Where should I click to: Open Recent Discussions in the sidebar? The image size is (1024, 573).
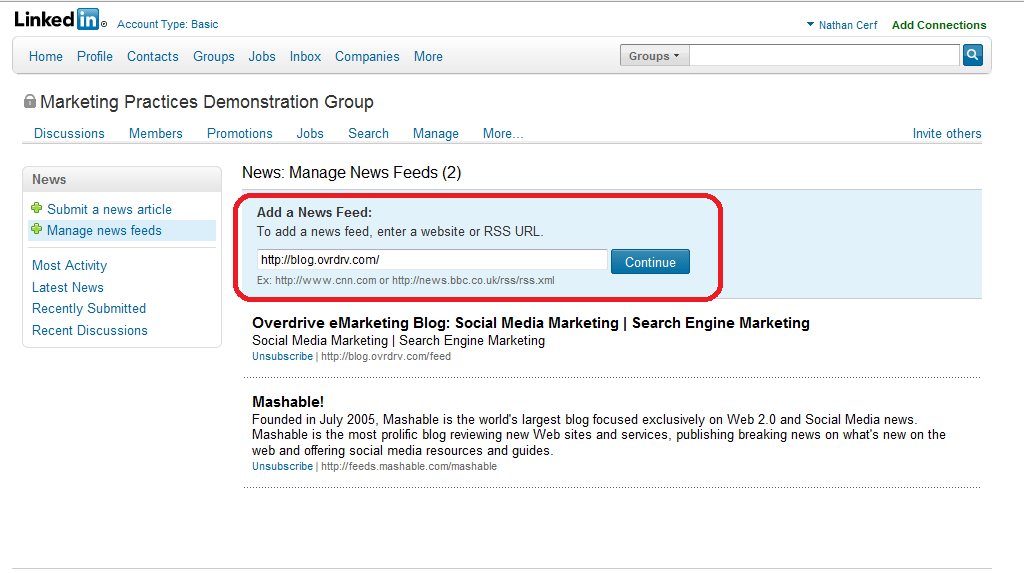[89, 331]
